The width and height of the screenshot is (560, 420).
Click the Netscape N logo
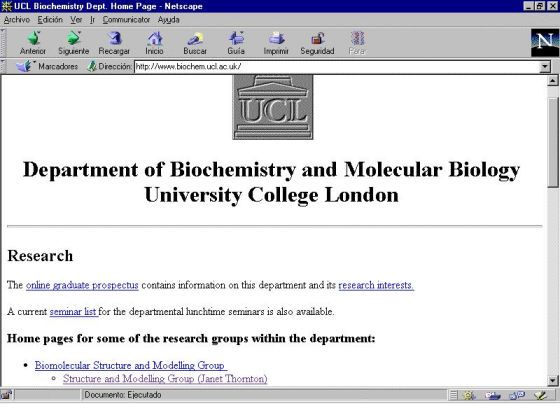tap(545, 43)
